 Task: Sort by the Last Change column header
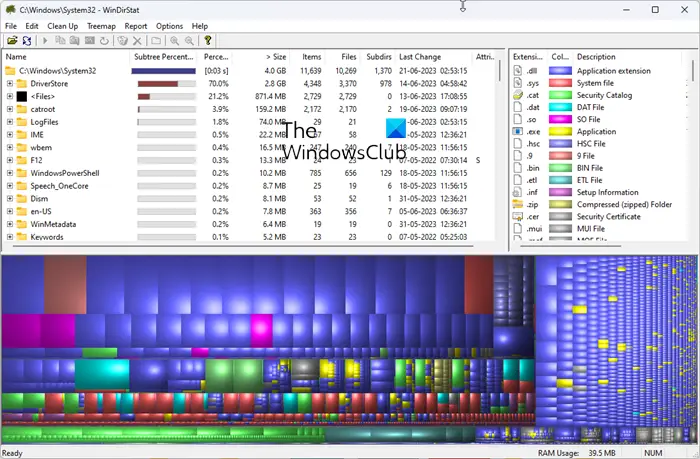point(433,57)
